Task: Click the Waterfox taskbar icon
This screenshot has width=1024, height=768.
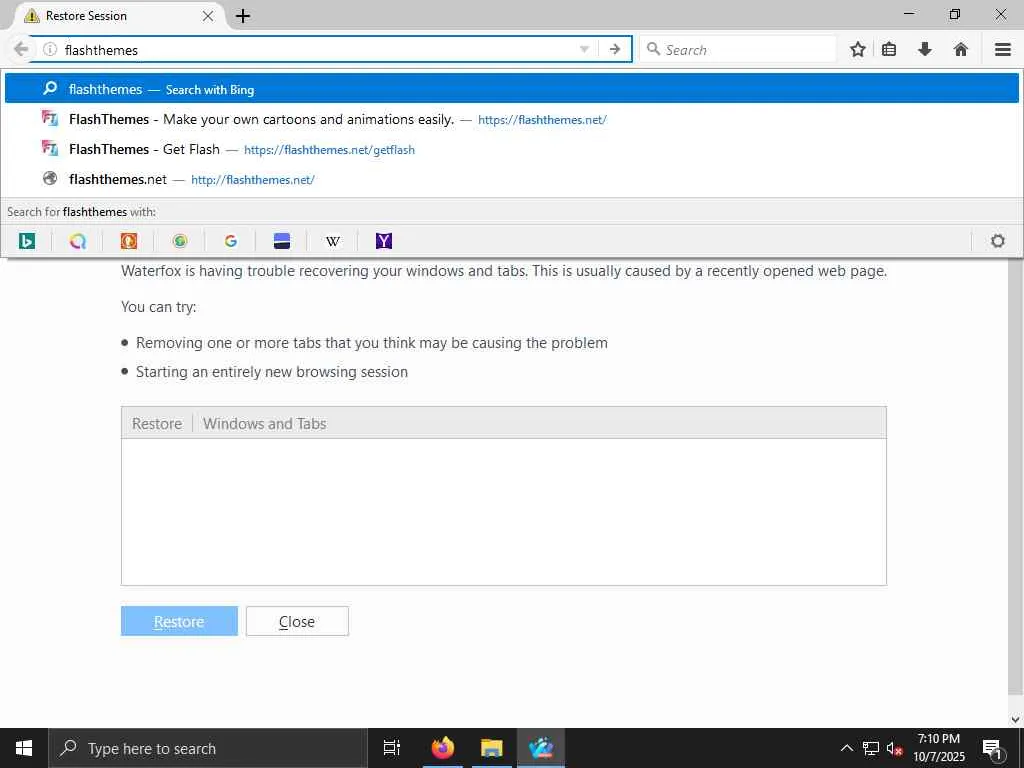Action: [x=541, y=748]
